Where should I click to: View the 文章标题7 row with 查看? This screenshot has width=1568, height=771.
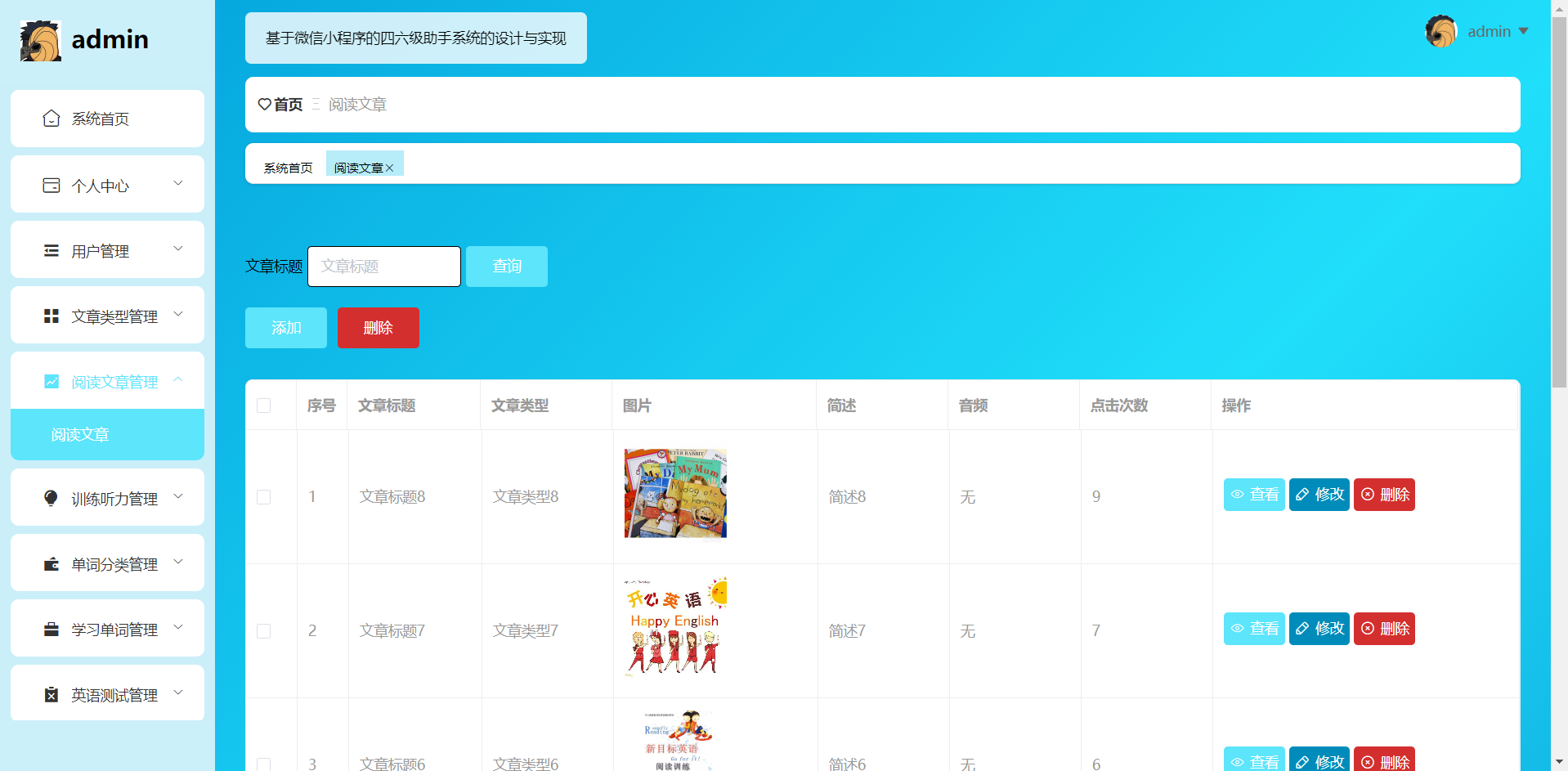click(1254, 629)
